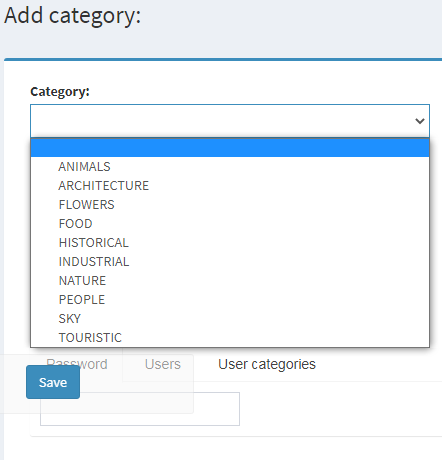
Task: Open the Users tab
Action: click(163, 364)
